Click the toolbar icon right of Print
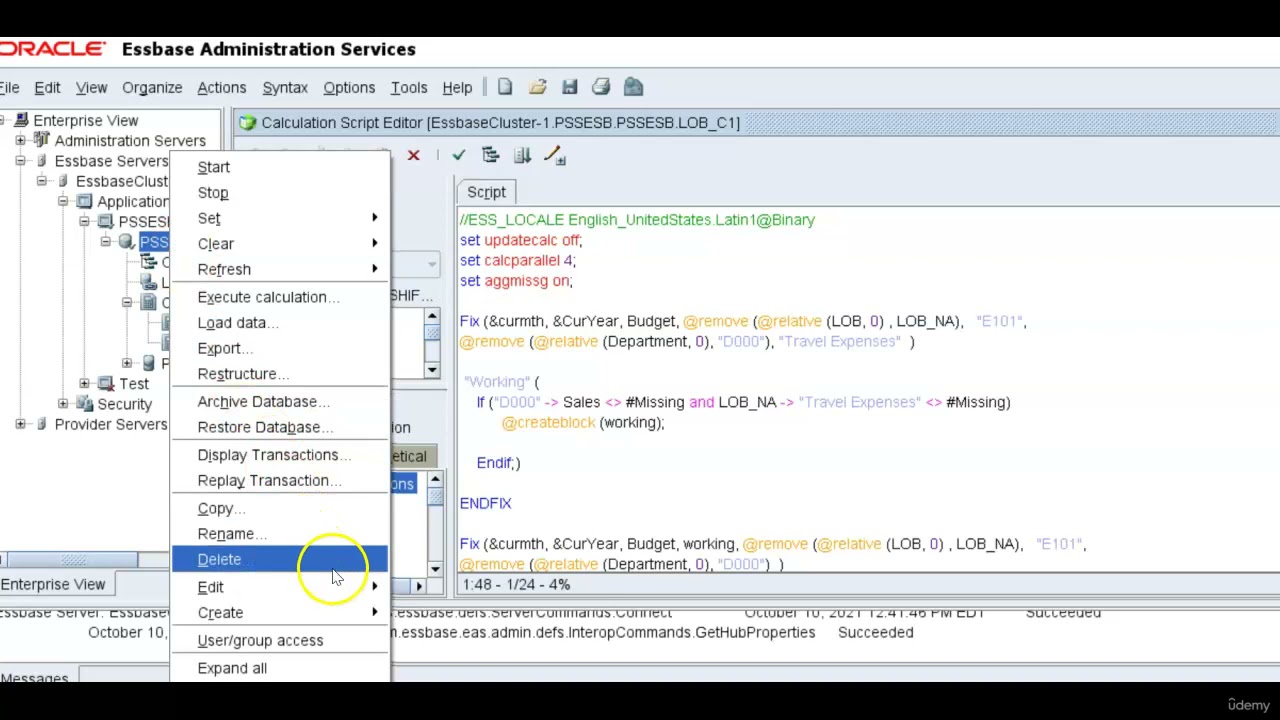 (x=633, y=87)
